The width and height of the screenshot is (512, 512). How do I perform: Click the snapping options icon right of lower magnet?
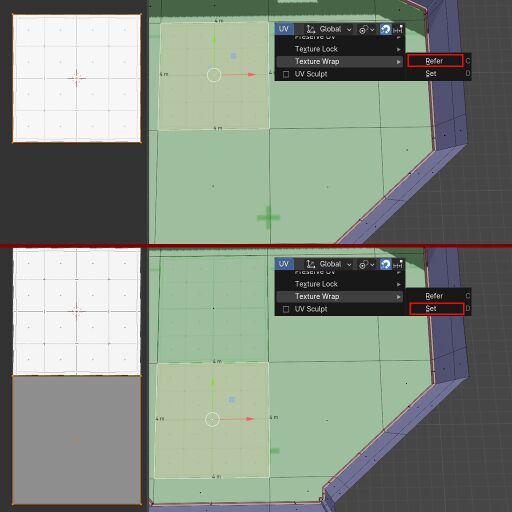[398, 265]
